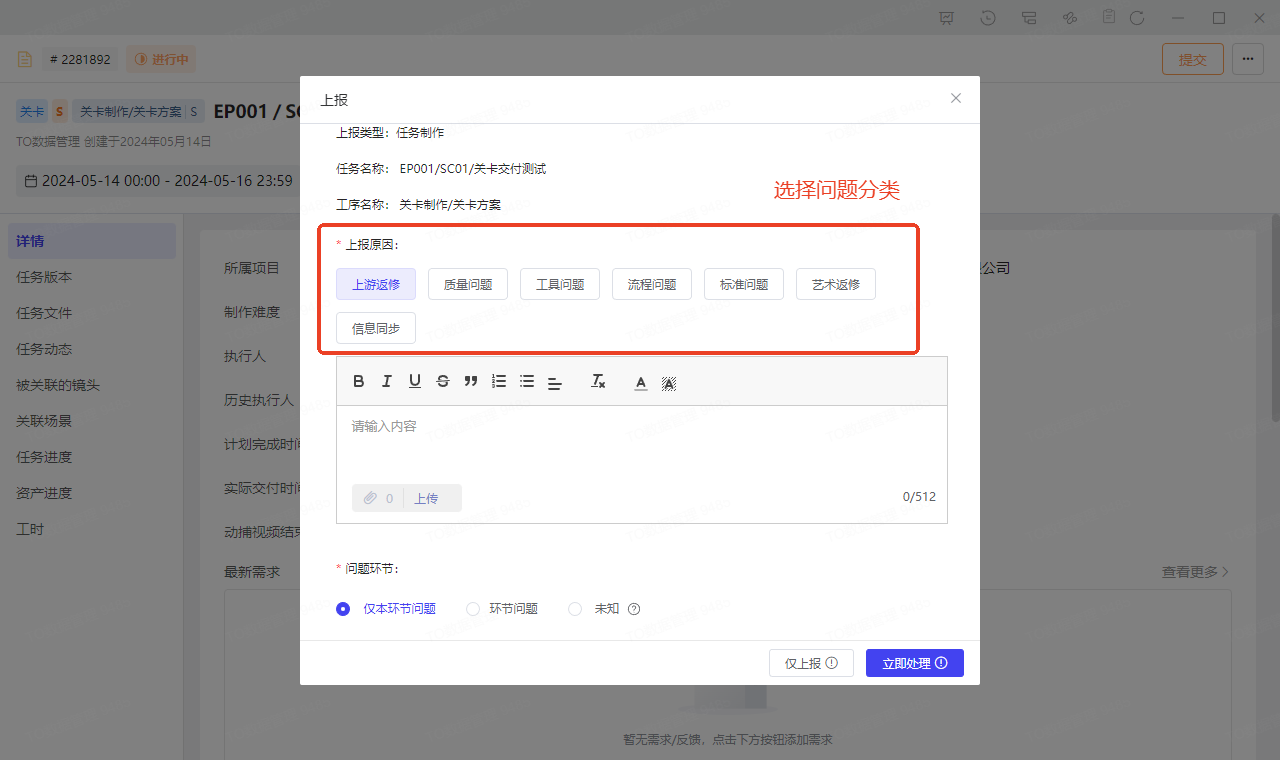This screenshot has height=760, width=1280.
Task: Toggle bold formatting in the editor
Action: 359,381
